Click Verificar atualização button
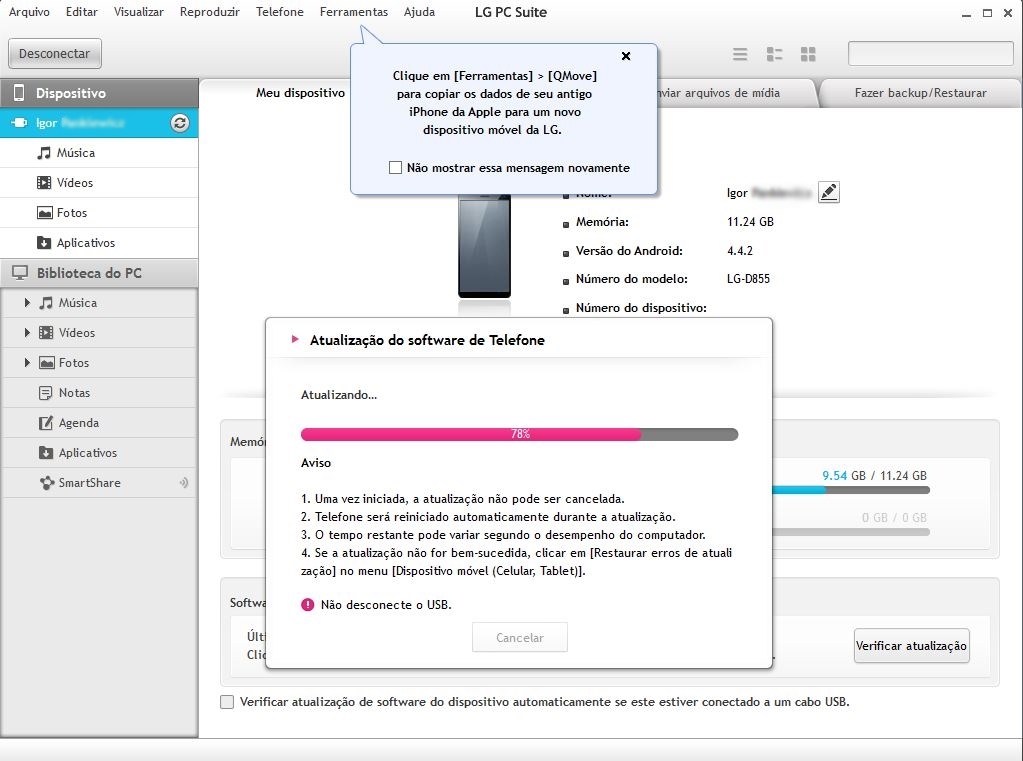1023x761 pixels. (911, 646)
